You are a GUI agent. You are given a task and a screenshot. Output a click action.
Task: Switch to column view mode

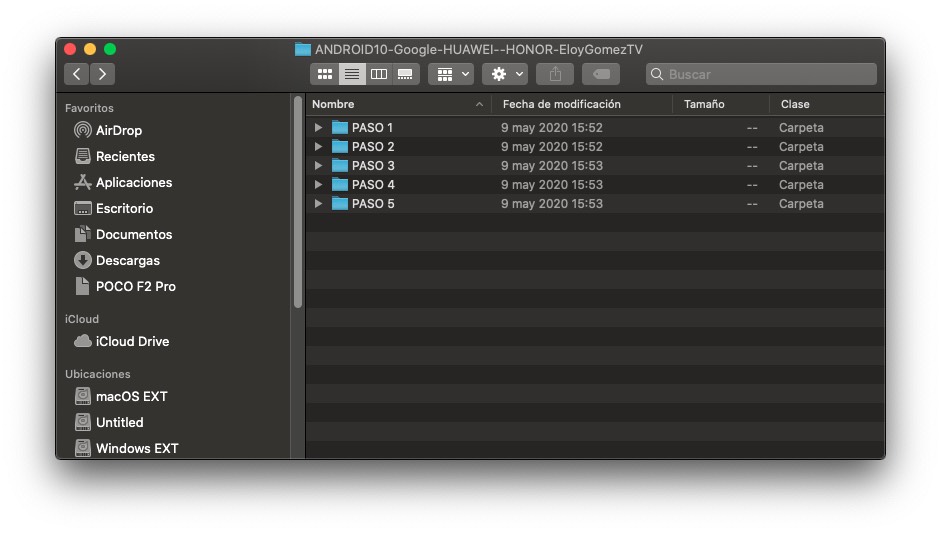378,74
